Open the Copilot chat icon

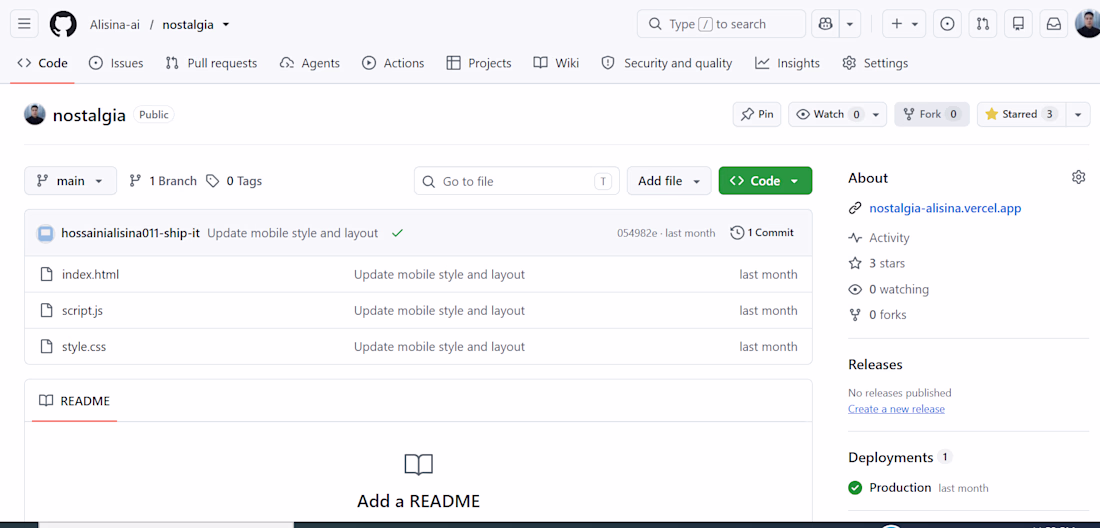(825, 24)
